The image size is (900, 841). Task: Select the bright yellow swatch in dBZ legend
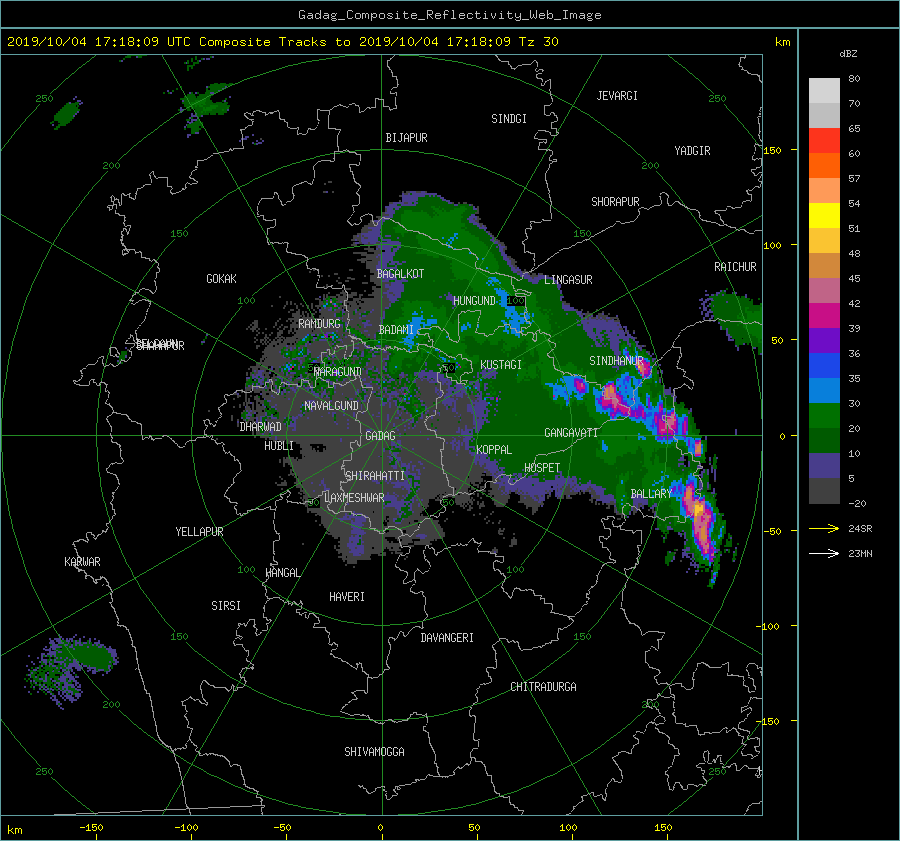pyautogui.click(x=824, y=216)
